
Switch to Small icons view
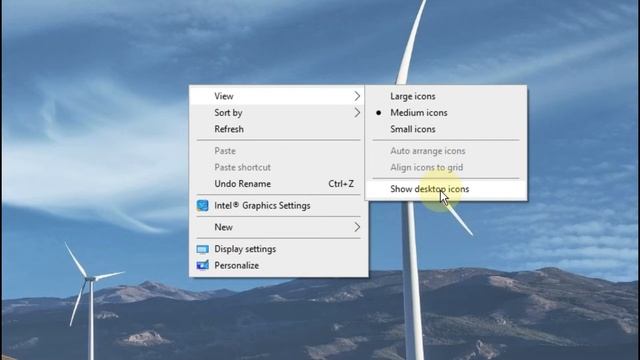tap(446, 129)
